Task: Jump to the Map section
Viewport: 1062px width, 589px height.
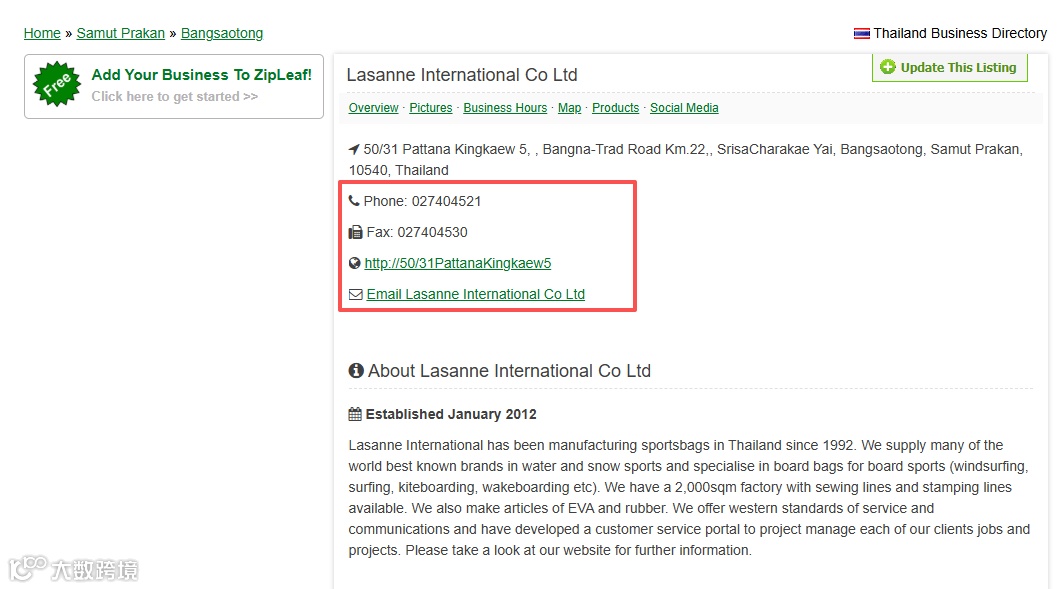Action: point(570,108)
